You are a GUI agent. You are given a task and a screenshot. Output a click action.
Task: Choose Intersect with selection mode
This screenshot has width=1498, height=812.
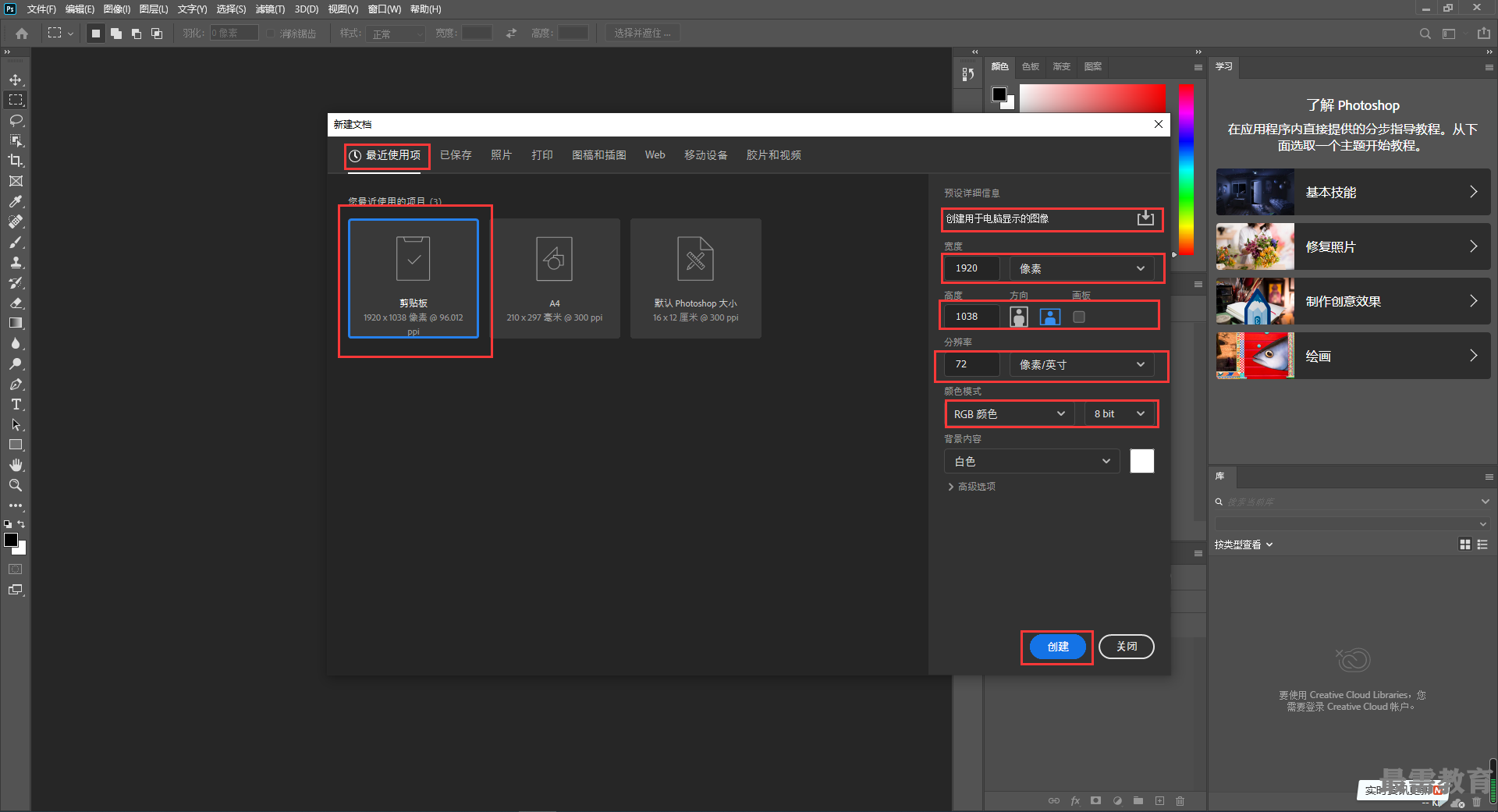(157, 34)
